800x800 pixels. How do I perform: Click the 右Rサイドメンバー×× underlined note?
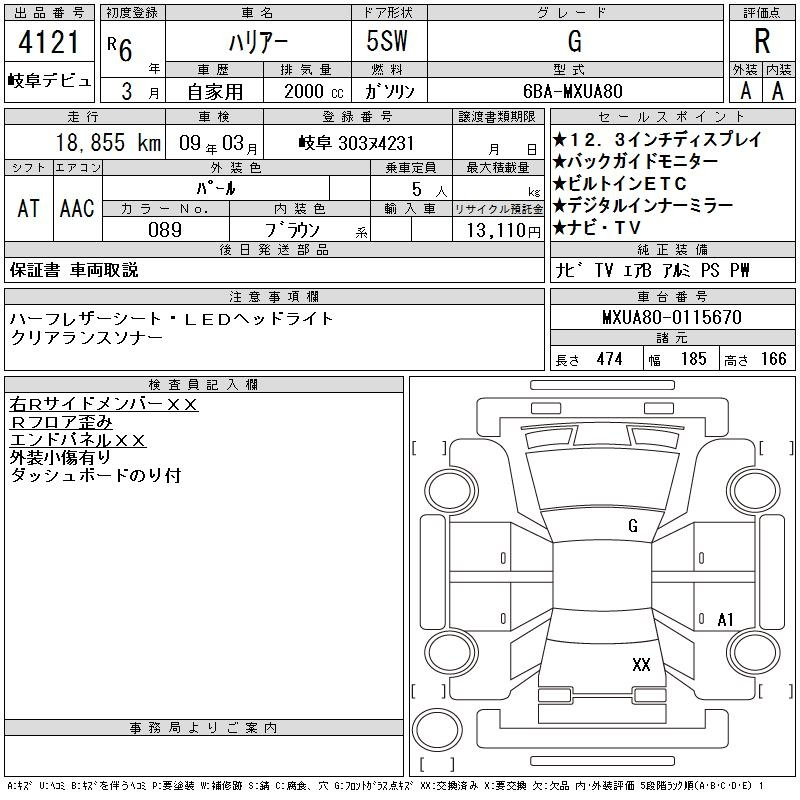[x=104, y=404]
